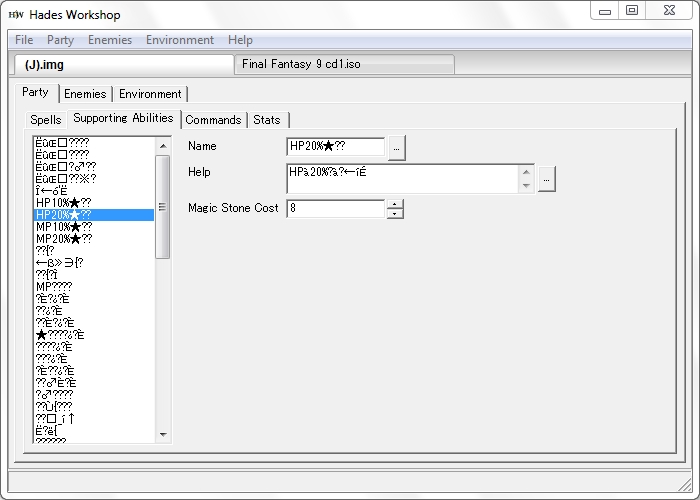
Task: Select the top-level Party tab
Action: pyautogui.click(x=36, y=92)
